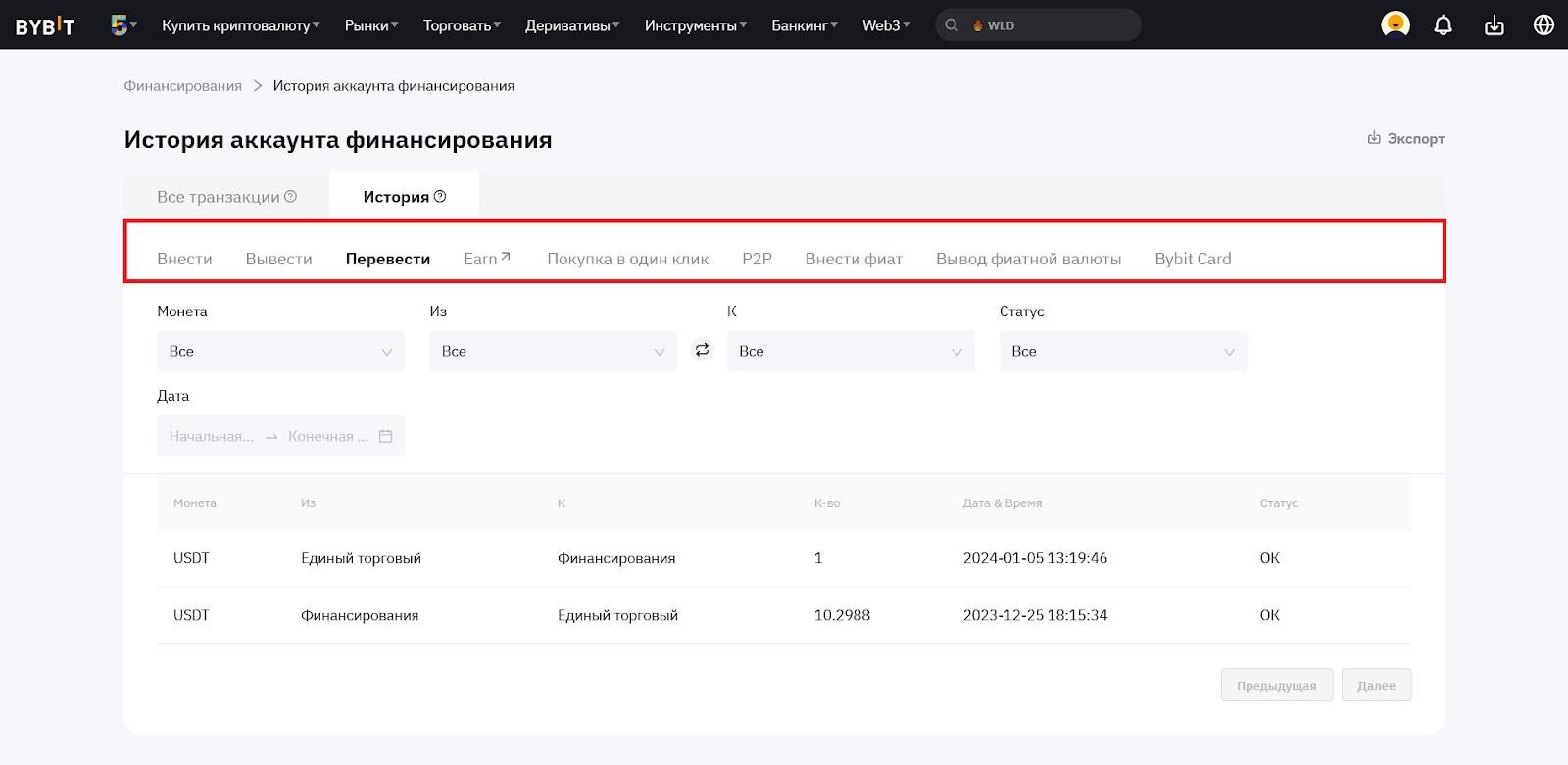
Task: Select the Внести sub-tab
Action: [x=184, y=259]
